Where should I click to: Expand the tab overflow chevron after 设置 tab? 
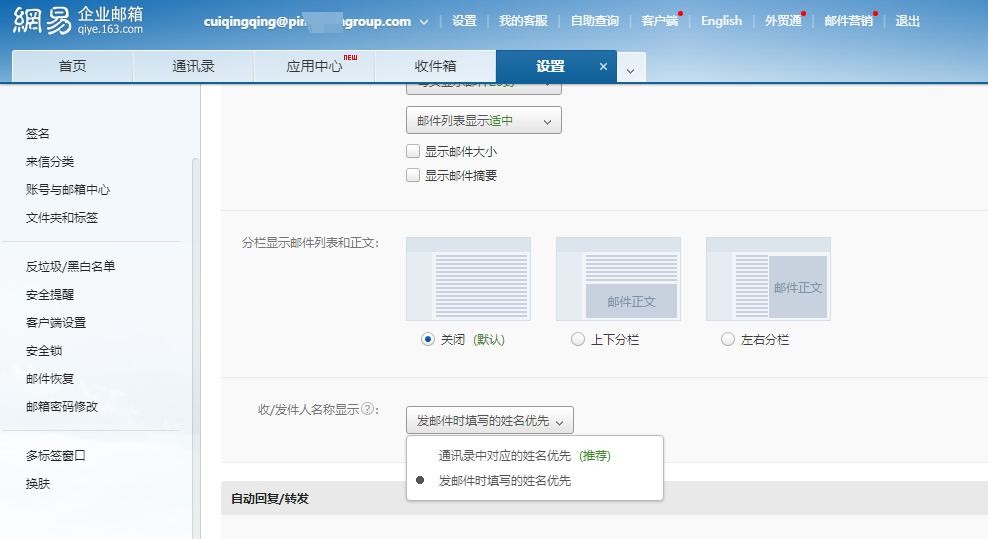point(630,69)
